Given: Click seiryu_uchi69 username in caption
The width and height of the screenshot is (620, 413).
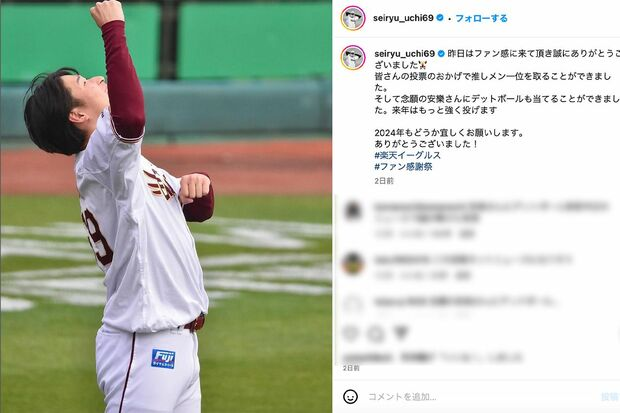Looking at the screenshot, I should pos(405,53).
